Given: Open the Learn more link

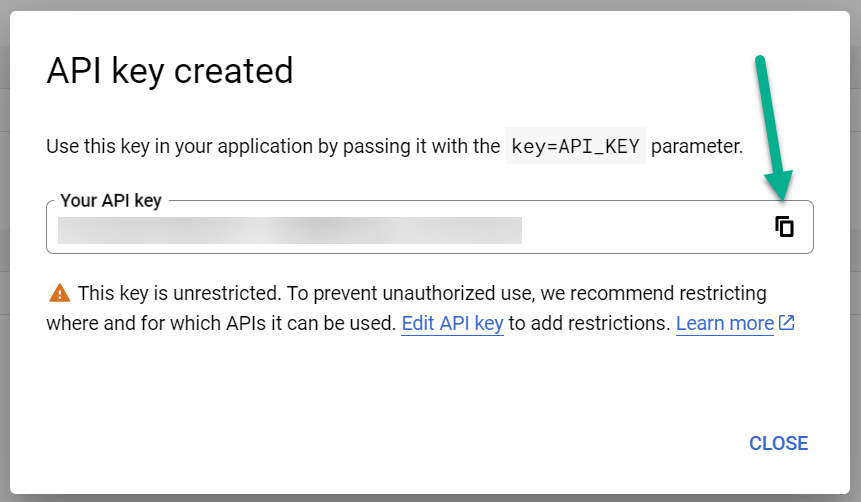Looking at the screenshot, I should 725,323.
